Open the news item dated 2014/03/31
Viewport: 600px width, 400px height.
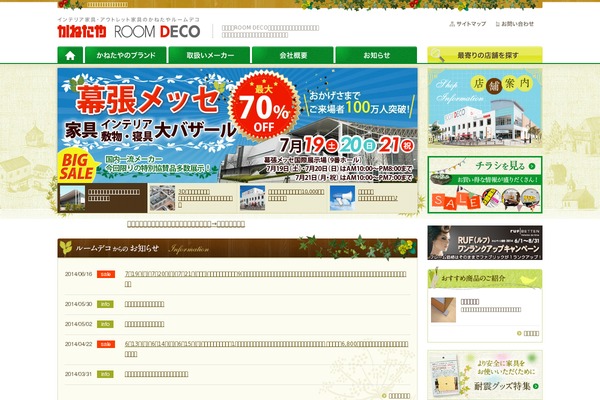click(156, 374)
